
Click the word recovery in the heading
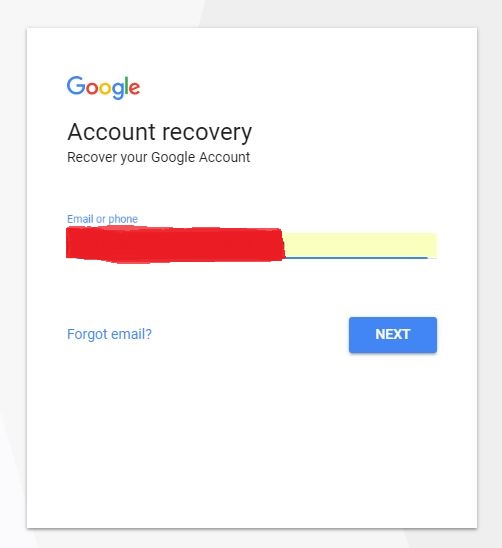coord(207,134)
